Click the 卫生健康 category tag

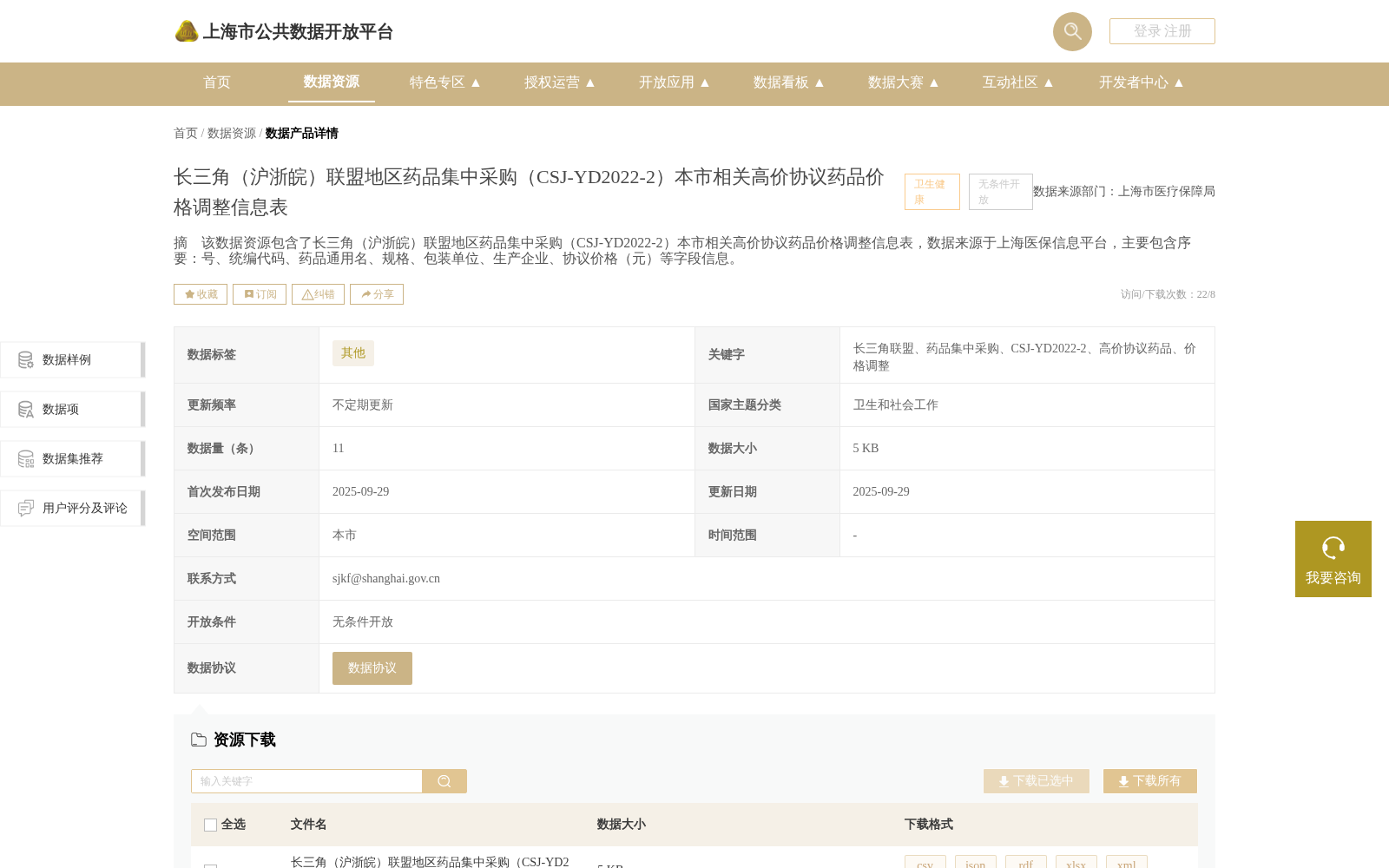coord(932,192)
